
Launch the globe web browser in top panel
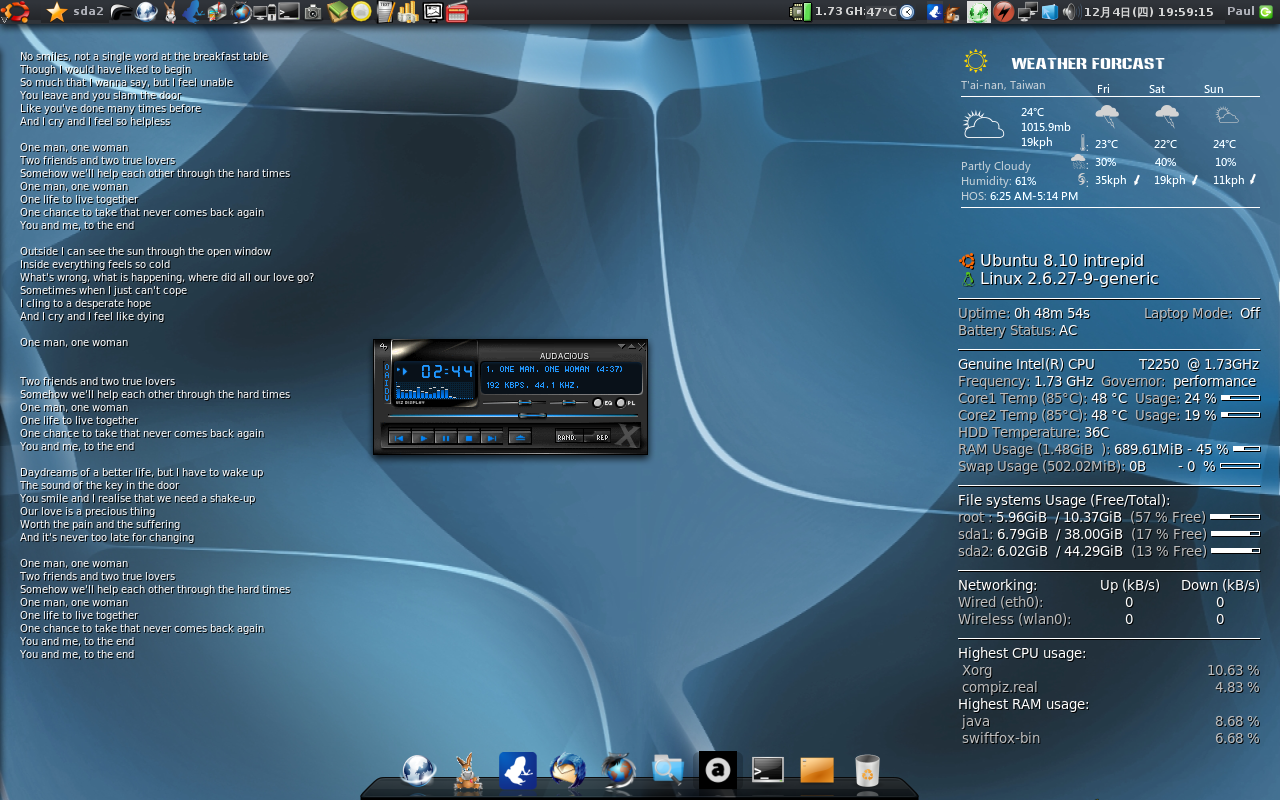tap(146, 12)
